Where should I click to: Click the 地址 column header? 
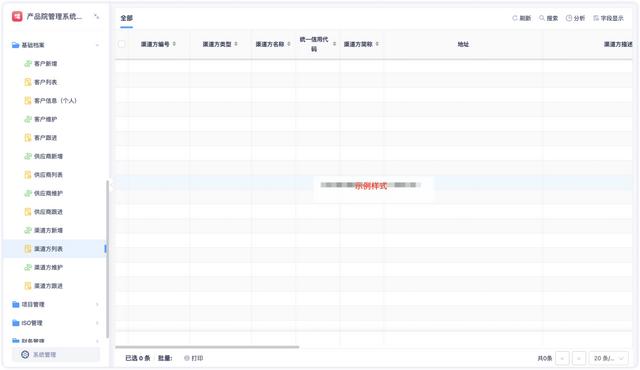tap(463, 44)
